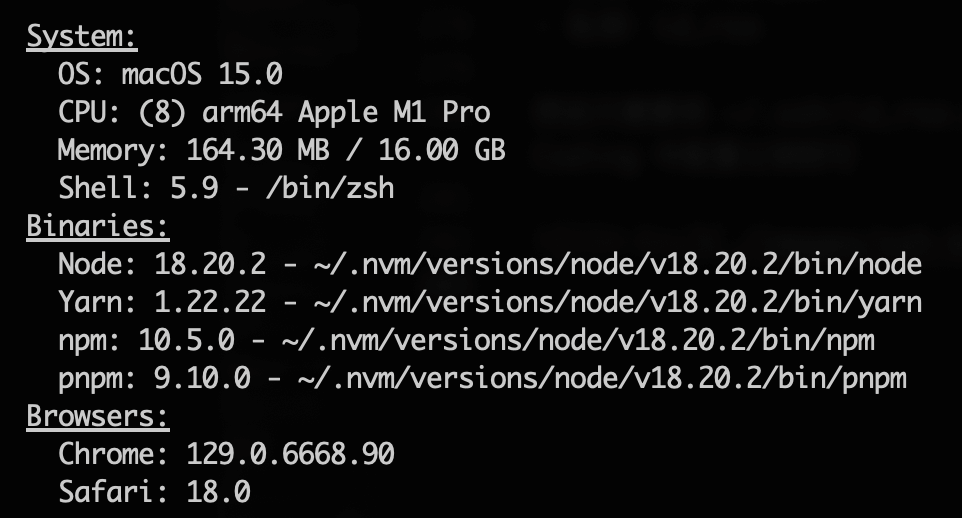Click the Shell 5.9 /bin/zsh line
The width and height of the screenshot is (962, 518).
[x=226, y=188]
